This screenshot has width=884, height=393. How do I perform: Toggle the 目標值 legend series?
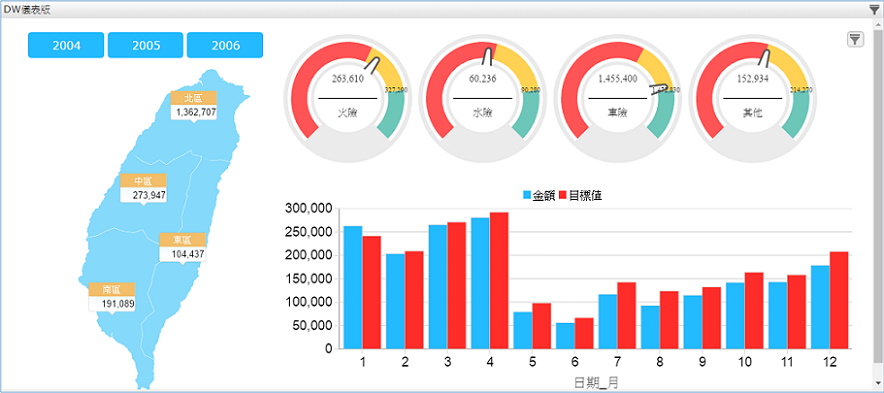pos(582,195)
